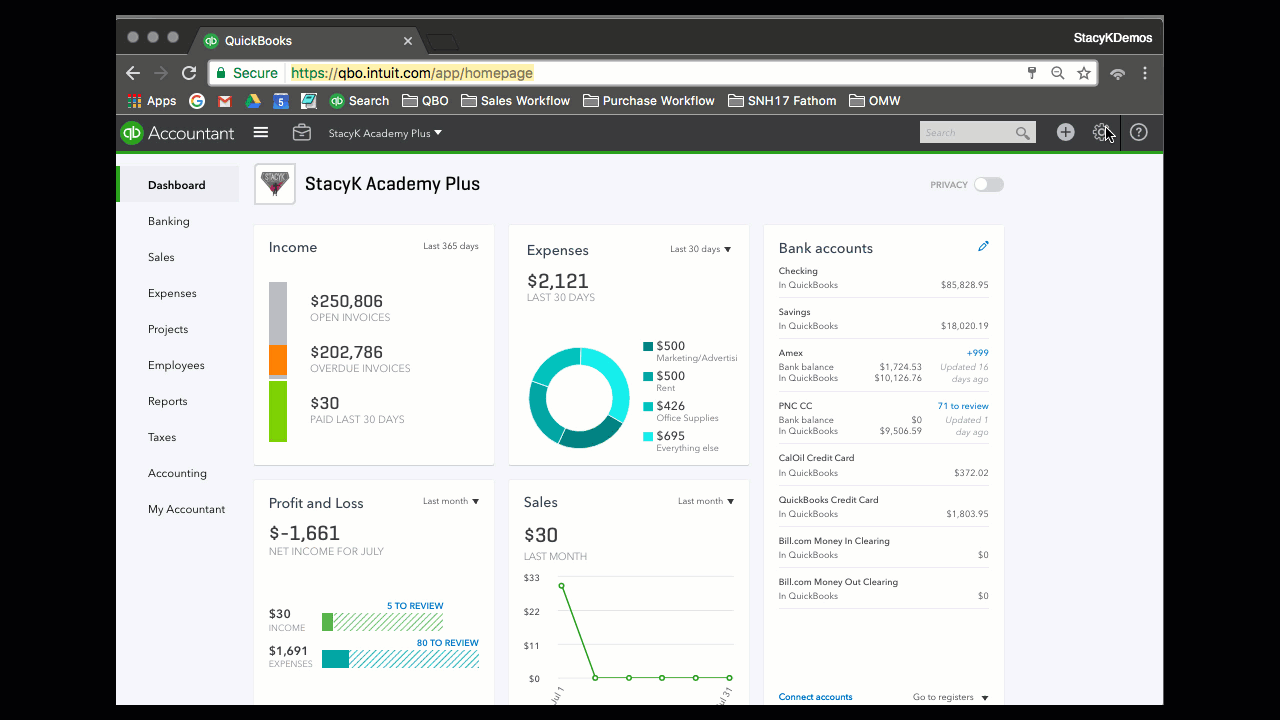Click the green Income bar segment

tap(277, 412)
